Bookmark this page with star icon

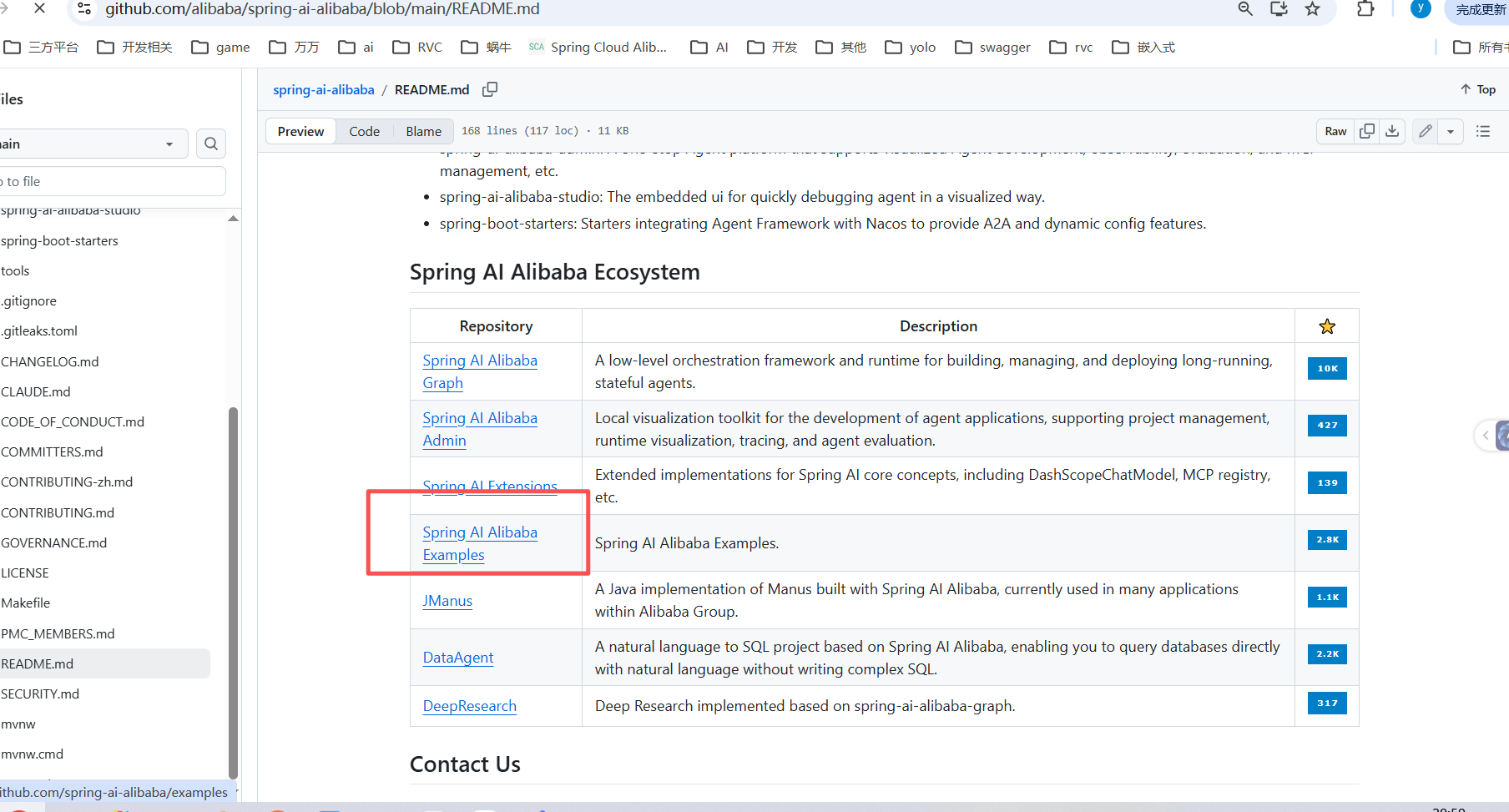[x=1313, y=8]
